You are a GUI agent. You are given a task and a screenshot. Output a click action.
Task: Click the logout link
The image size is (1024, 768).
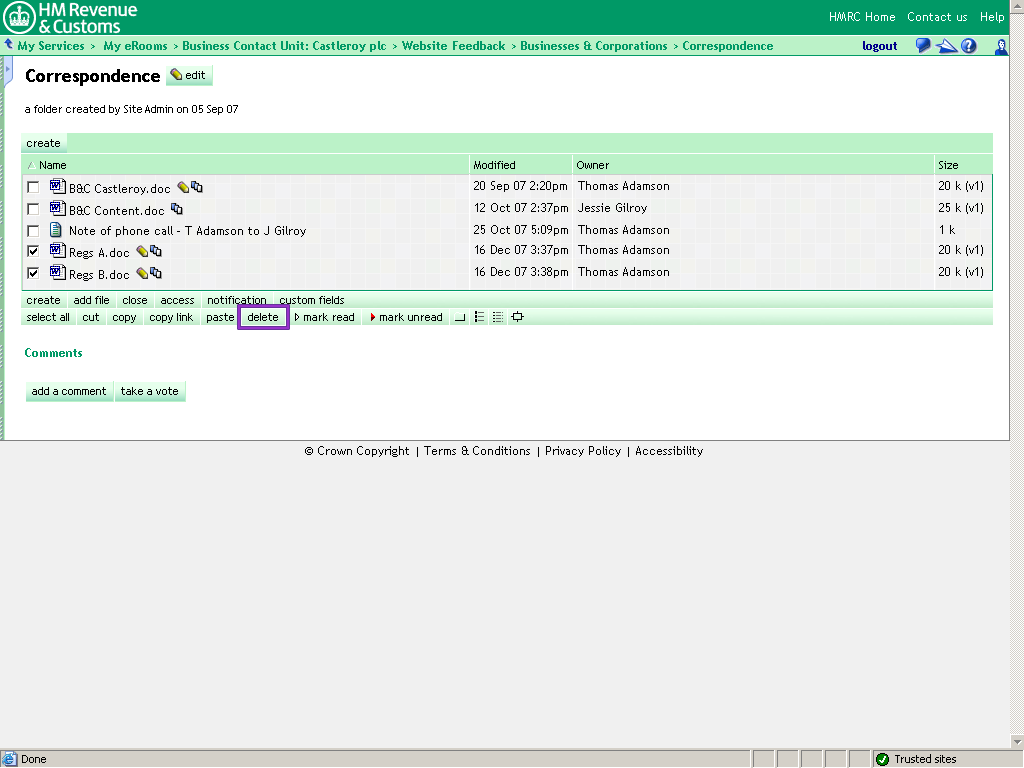879,46
